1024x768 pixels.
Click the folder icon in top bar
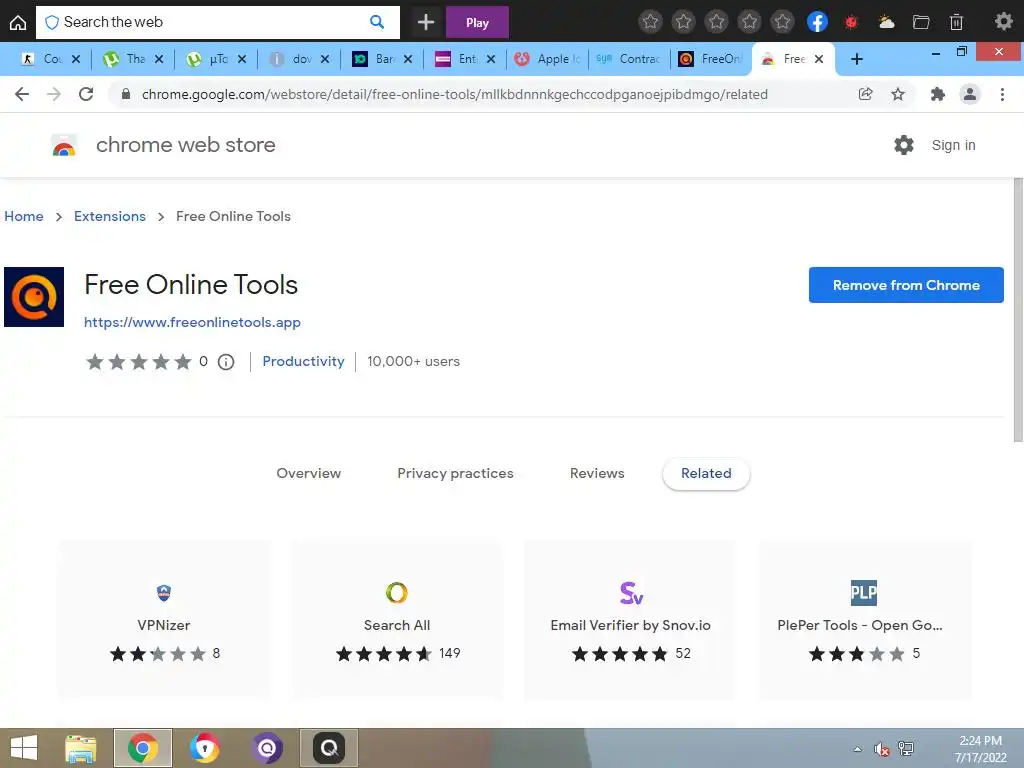[921, 22]
